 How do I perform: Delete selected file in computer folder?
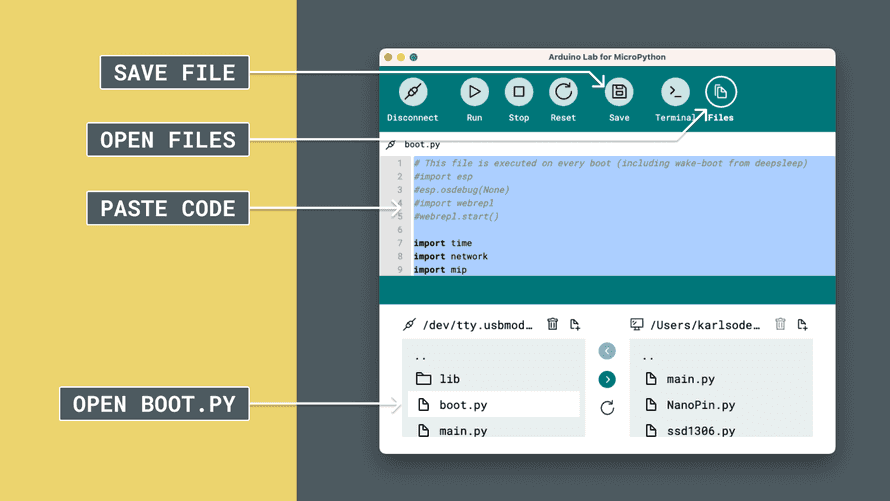pos(781,324)
